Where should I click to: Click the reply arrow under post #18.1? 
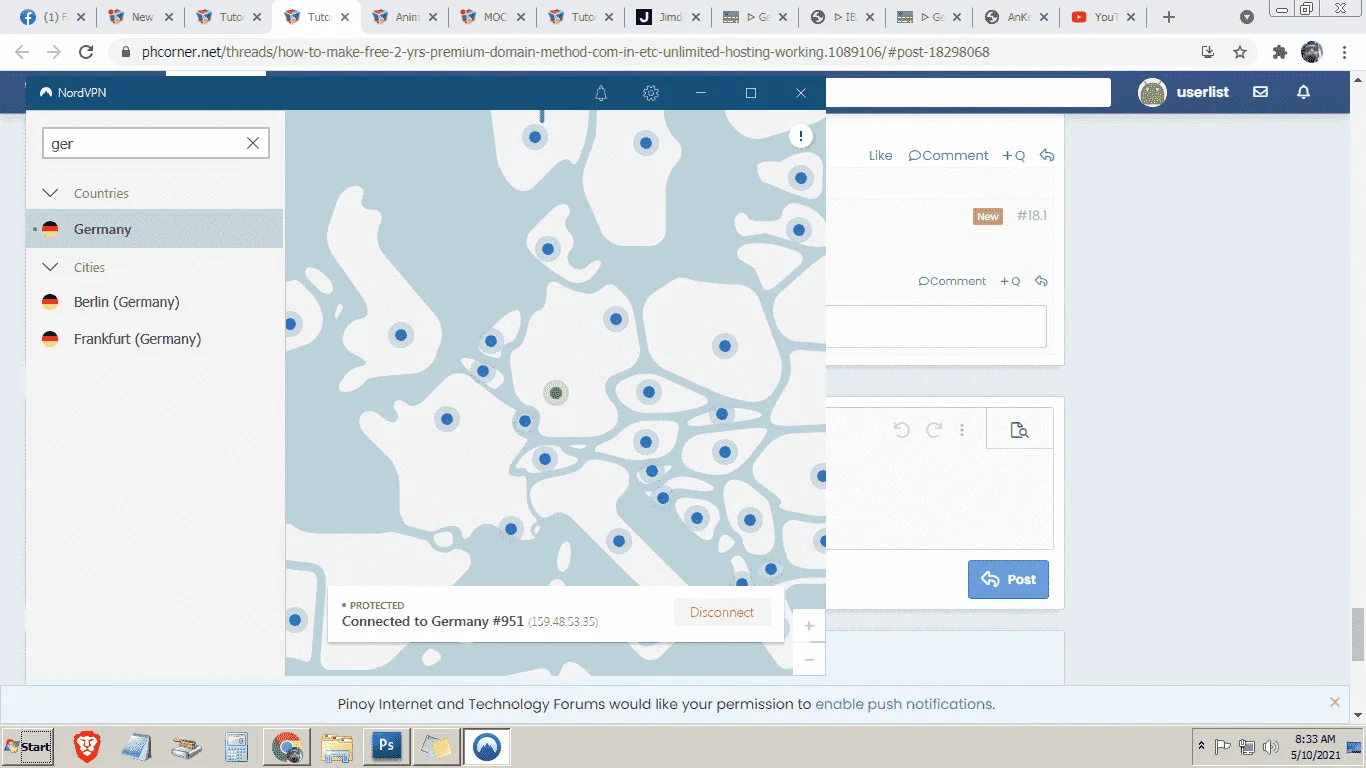tap(1041, 281)
